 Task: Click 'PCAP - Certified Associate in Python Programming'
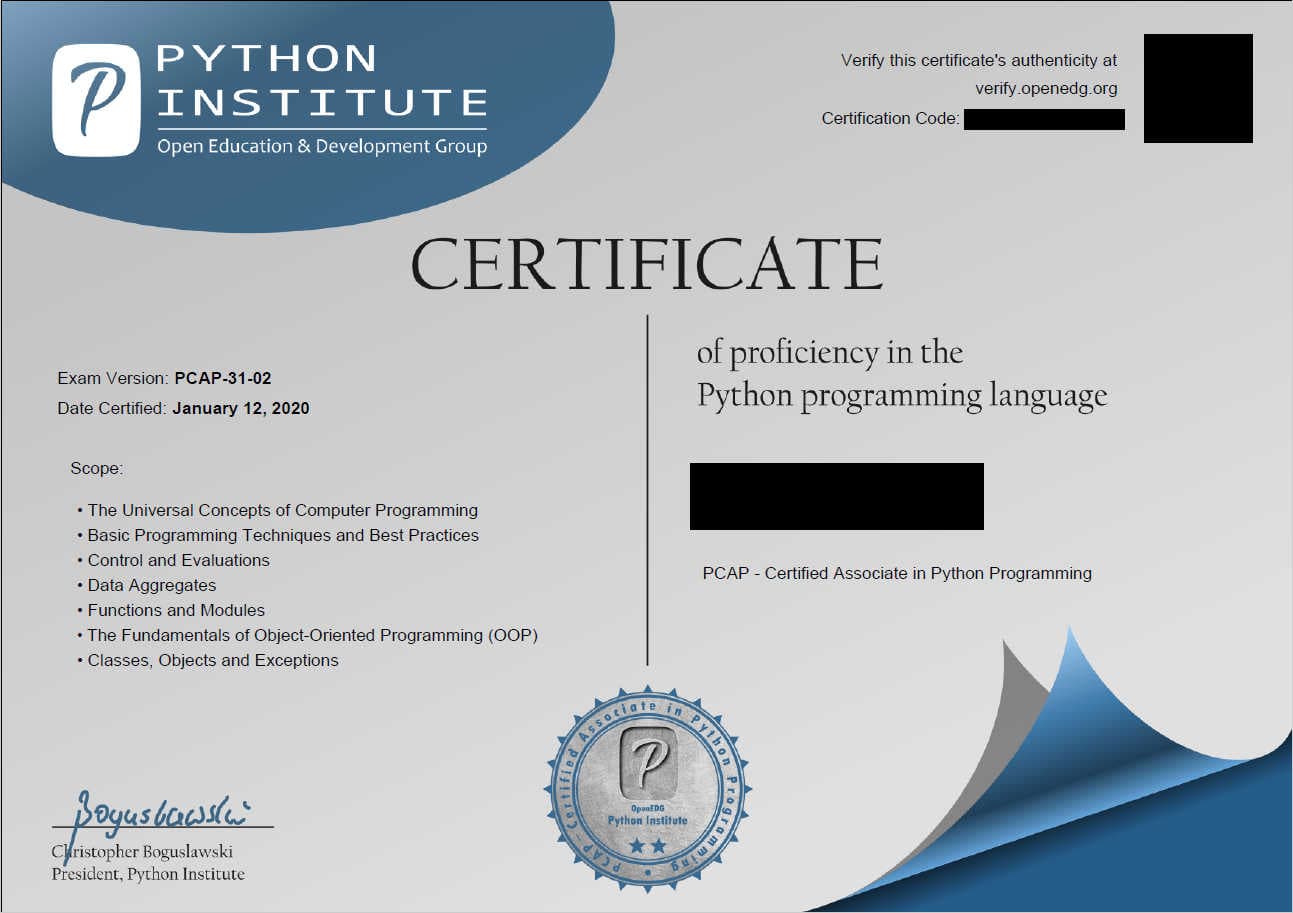(x=897, y=573)
